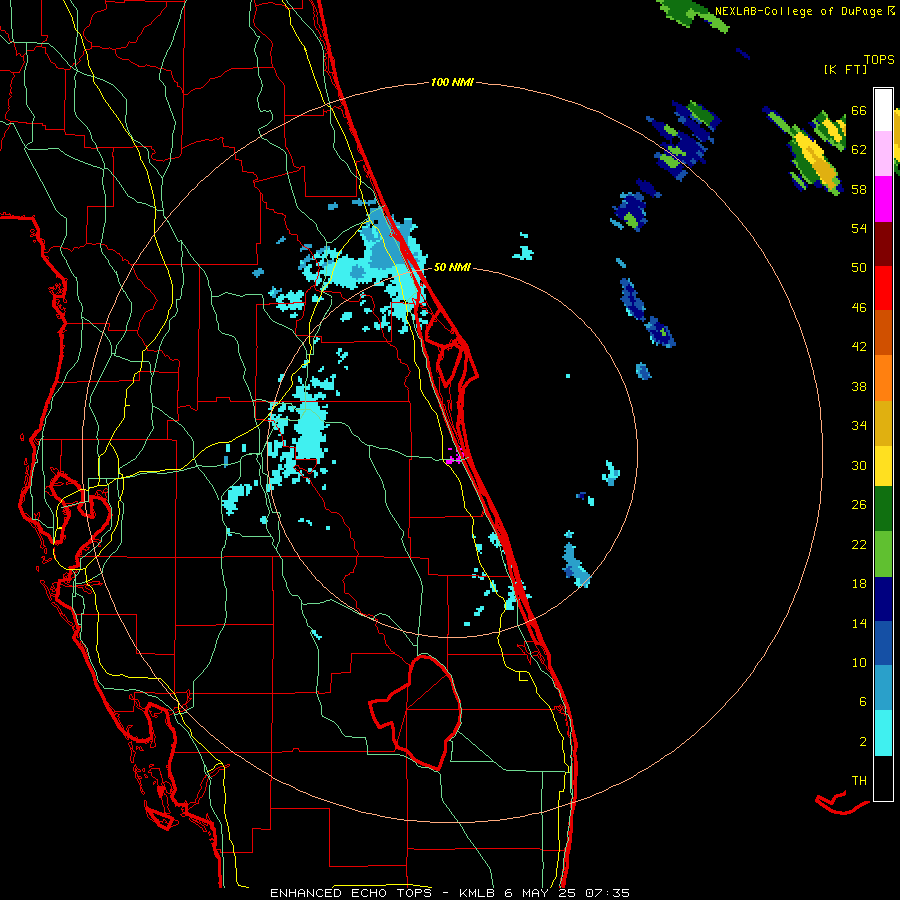Image resolution: width=900 pixels, height=900 pixels.
Task: Click the "62" scale label
Action: [859, 149]
